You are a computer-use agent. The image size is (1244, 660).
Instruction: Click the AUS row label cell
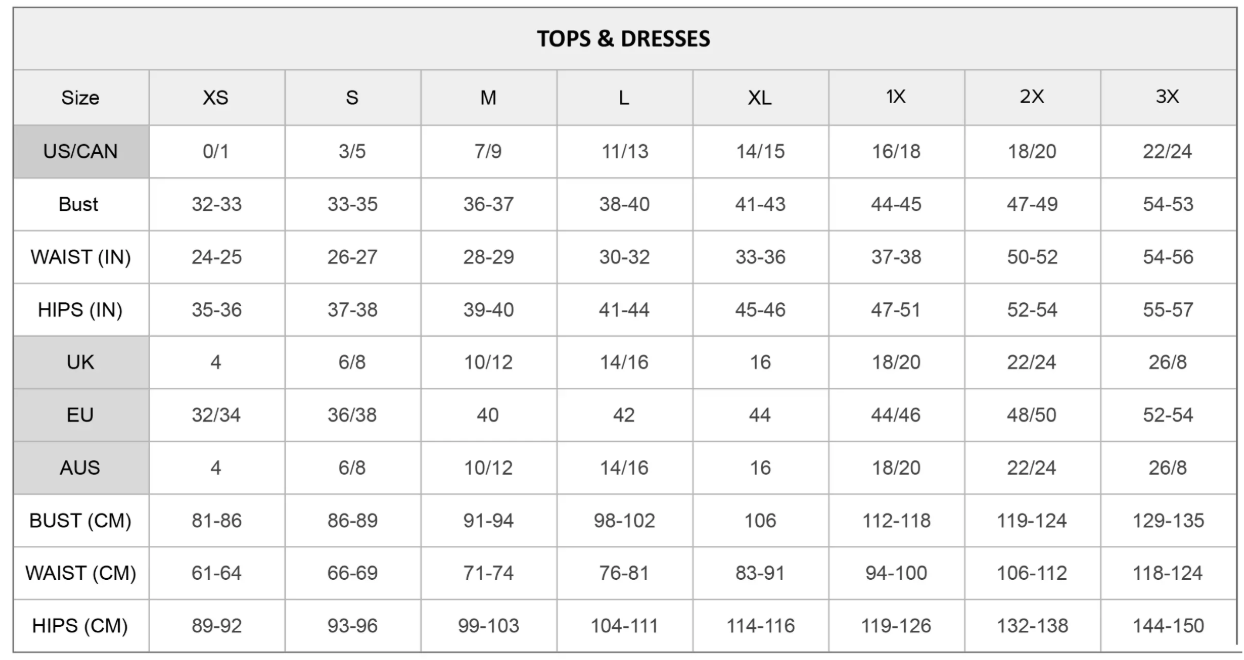pos(81,468)
